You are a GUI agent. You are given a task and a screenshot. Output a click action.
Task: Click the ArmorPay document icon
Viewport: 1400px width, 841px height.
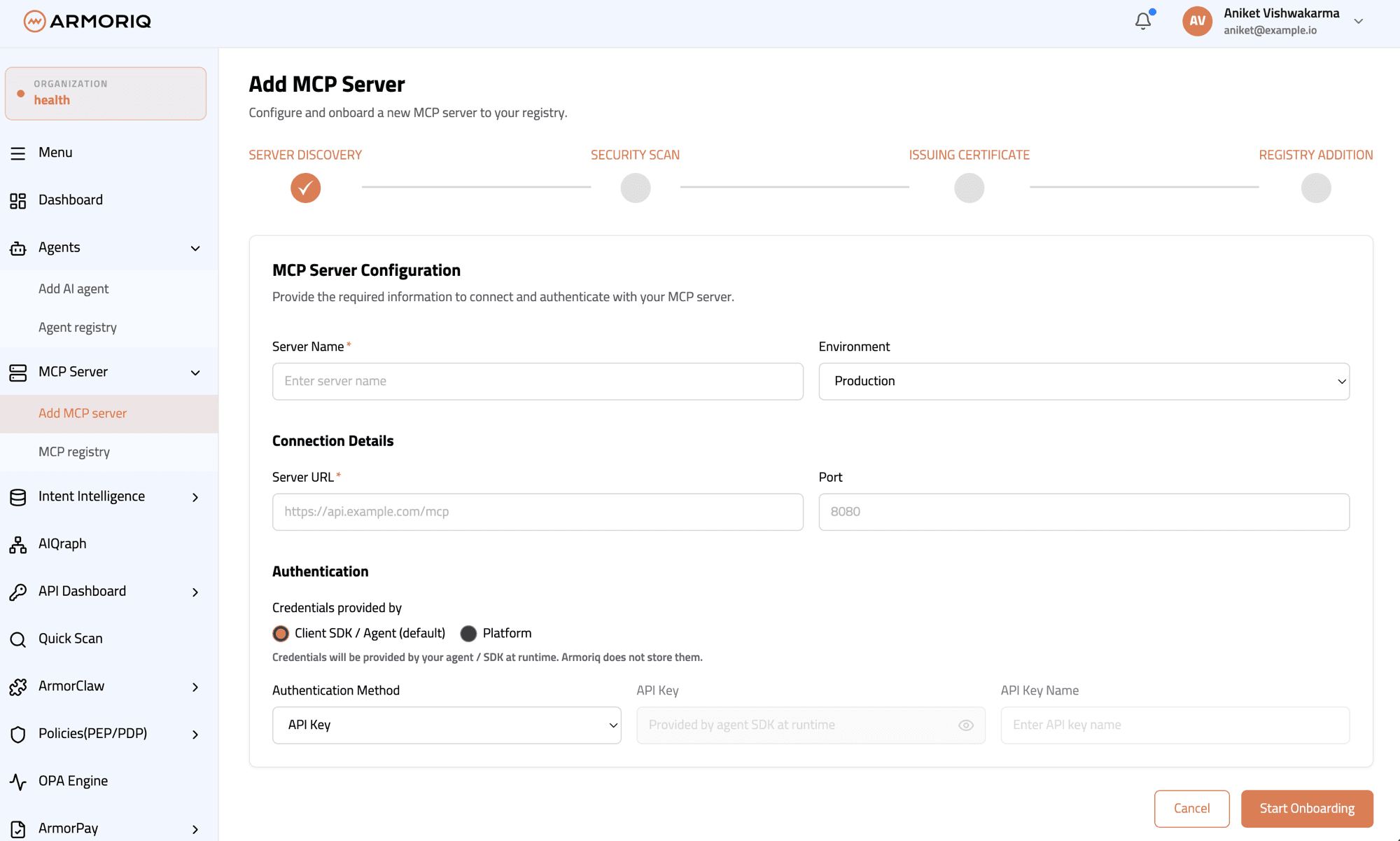point(18,829)
